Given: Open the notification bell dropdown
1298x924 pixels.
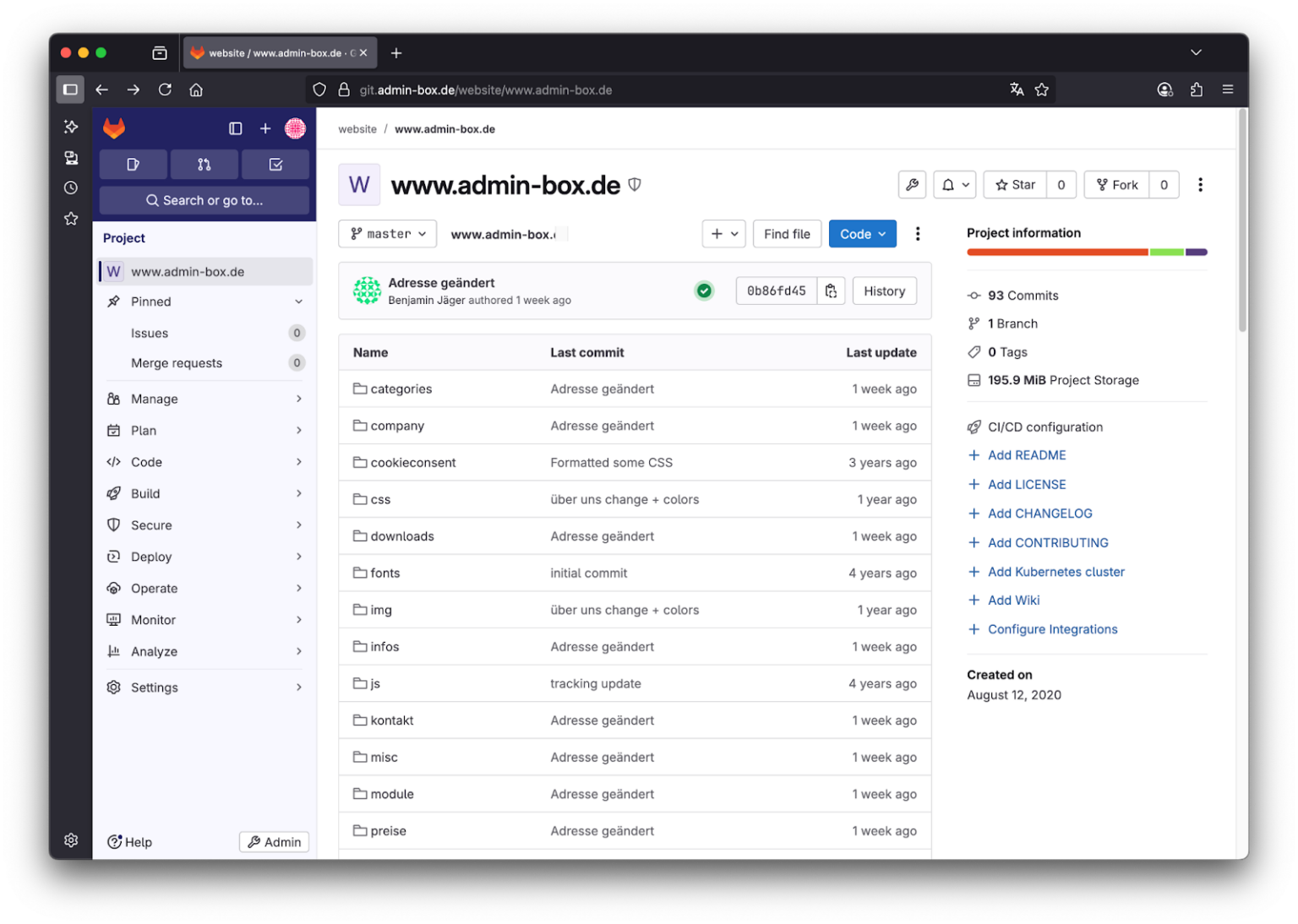Looking at the screenshot, I should tap(955, 185).
